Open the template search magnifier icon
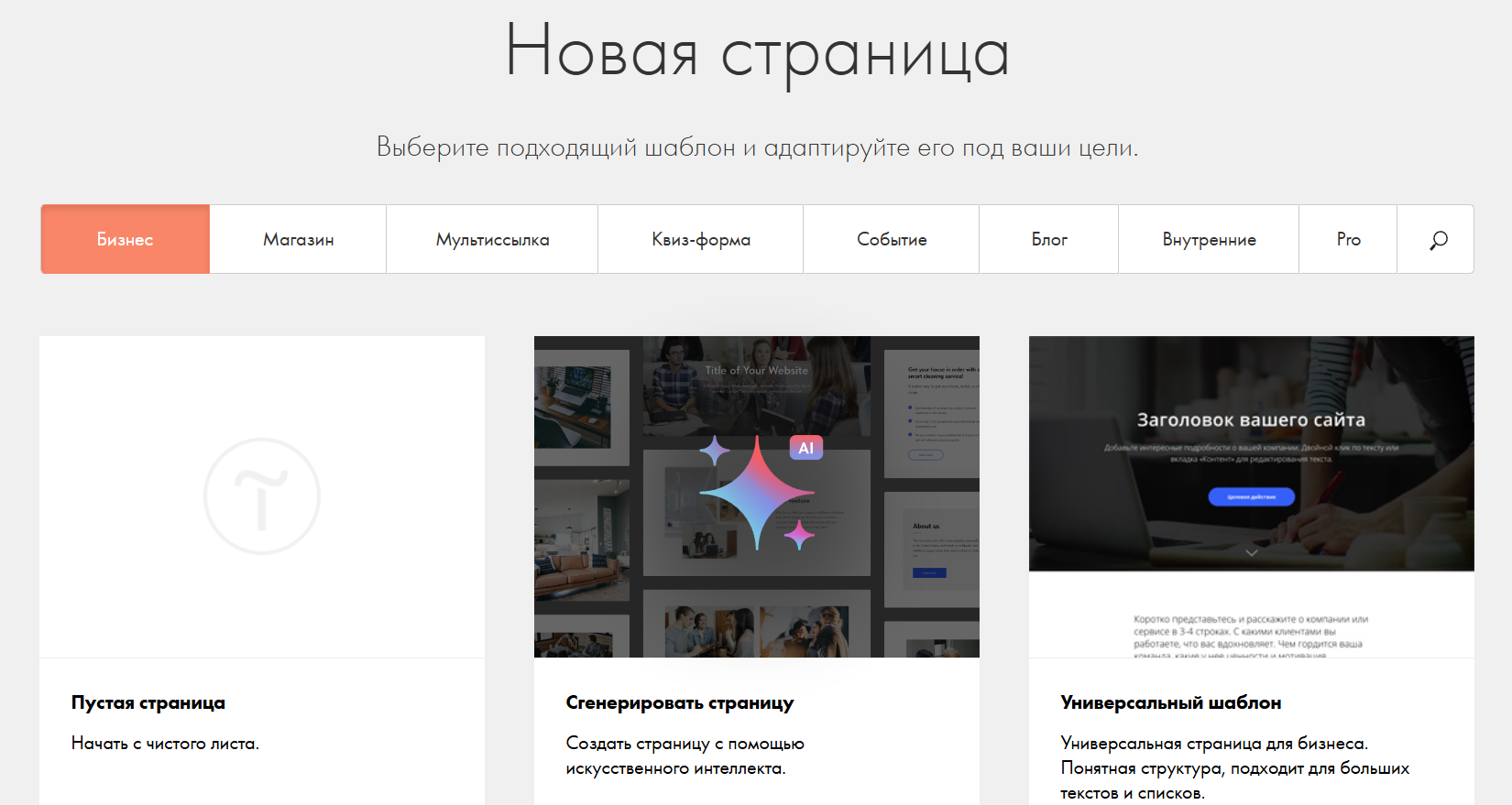This screenshot has width=1512, height=805. pyautogui.click(x=1438, y=240)
